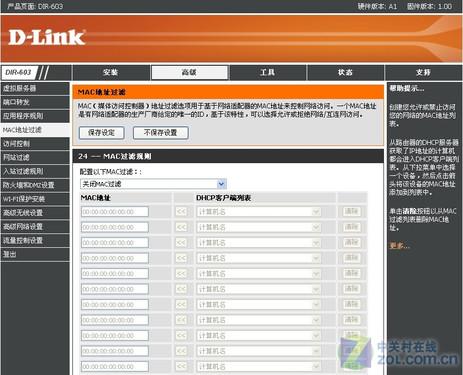
Task: Open the 关闭MAC过滤 mode dropdown
Action: 153,184
